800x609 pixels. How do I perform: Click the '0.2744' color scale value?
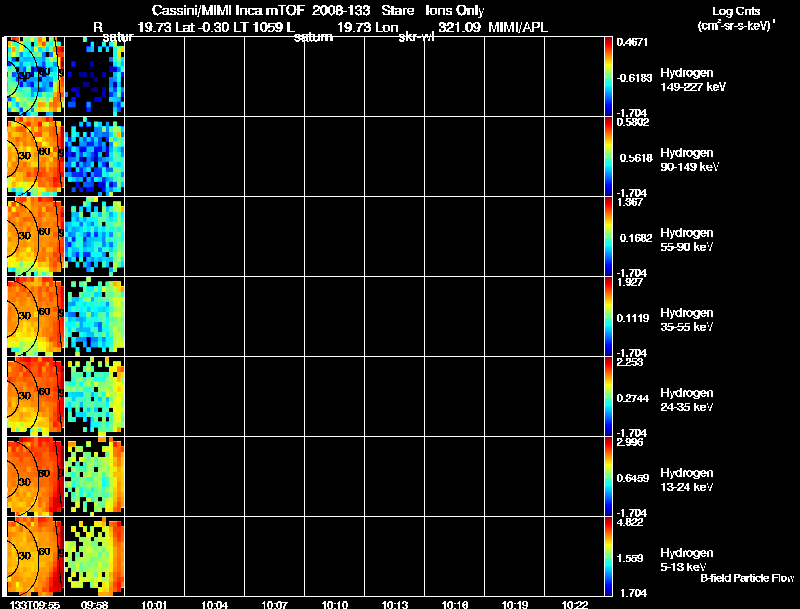pyautogui.click(x=633, y=398)
